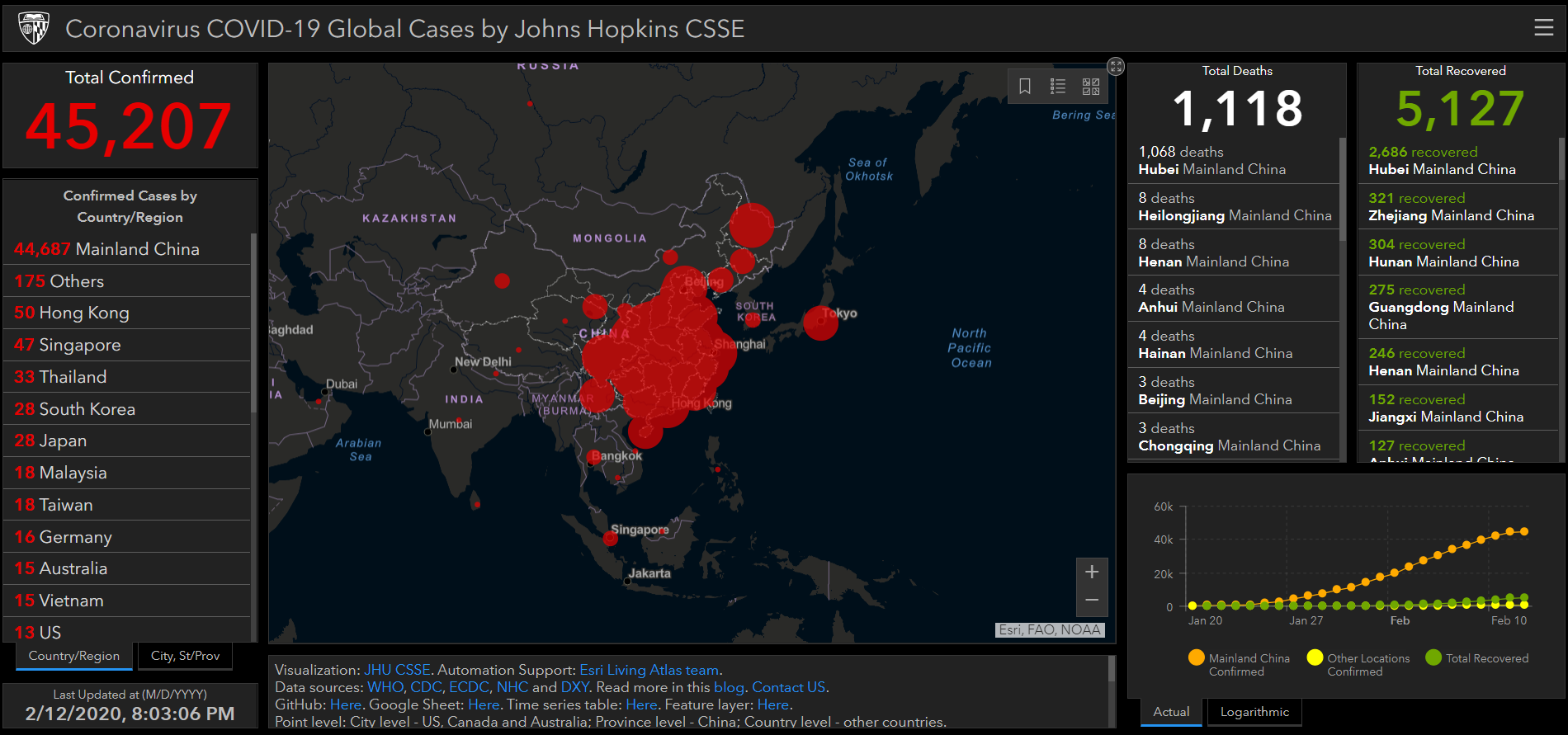Viewport: 1568px width, 735px height.
Task: Toggle Other Locations Confirmed legend series
Action: pyautogui.click(x=1358, y=664)
